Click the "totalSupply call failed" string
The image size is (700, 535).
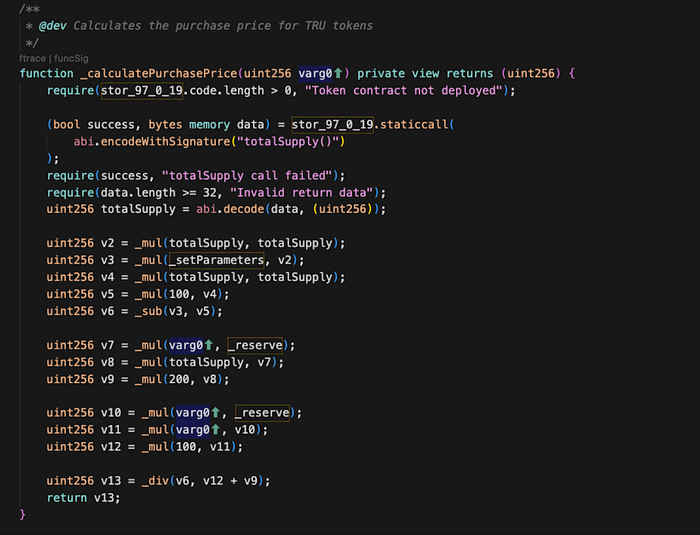click(249, 176)
